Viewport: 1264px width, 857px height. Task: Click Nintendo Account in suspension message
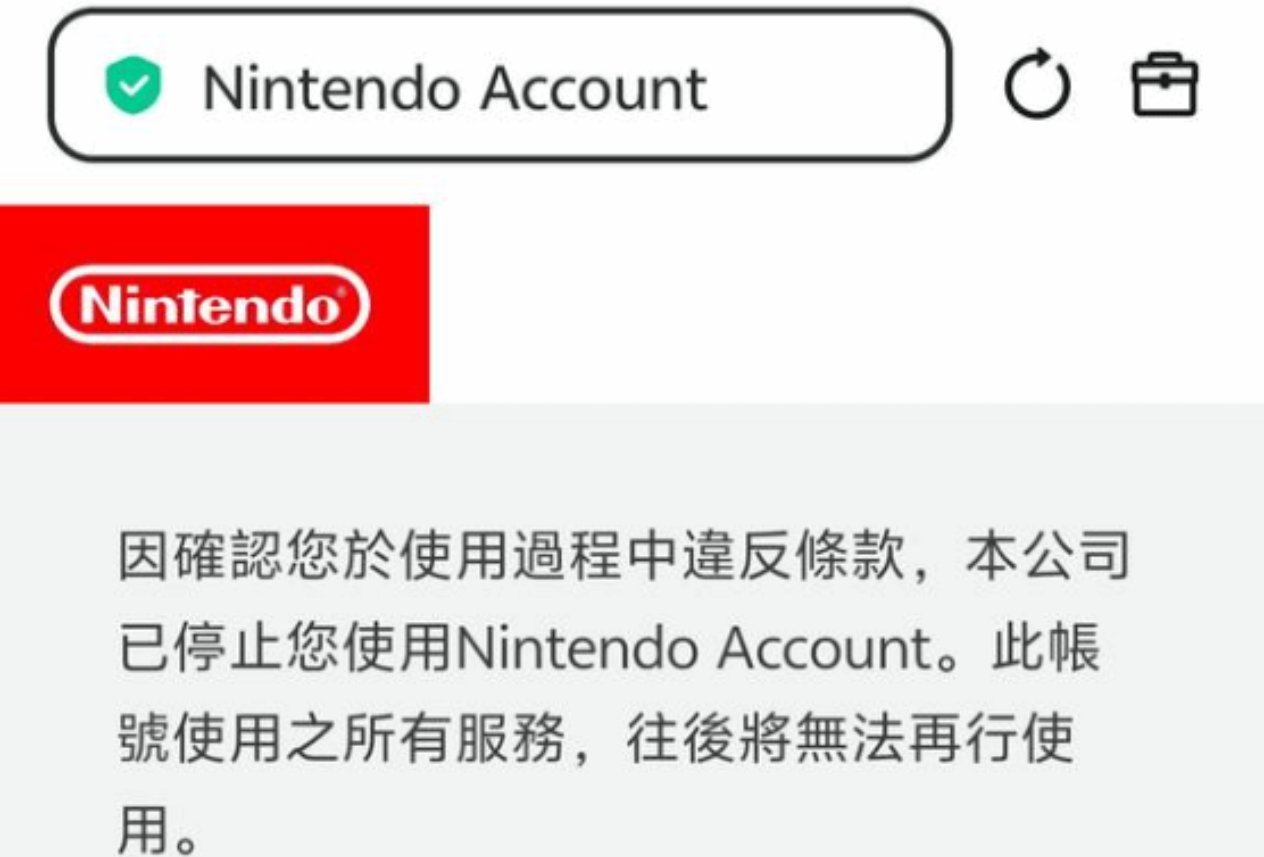click(694, 648)
